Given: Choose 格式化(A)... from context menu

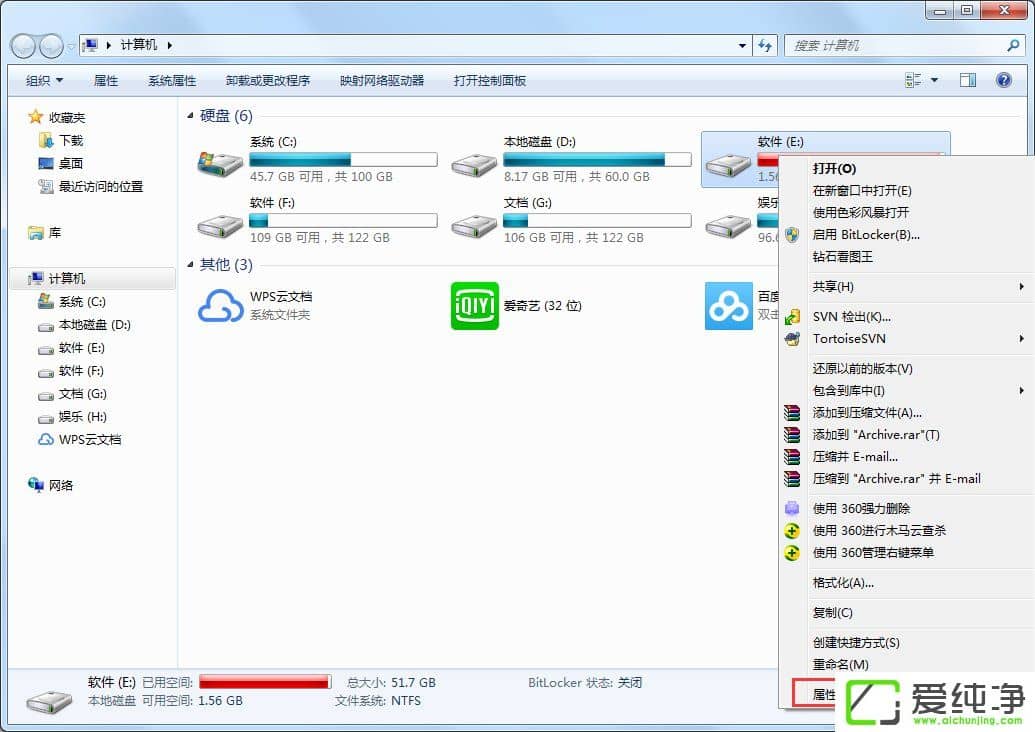Looking at the screenshot, I should (x=843, y=582).
